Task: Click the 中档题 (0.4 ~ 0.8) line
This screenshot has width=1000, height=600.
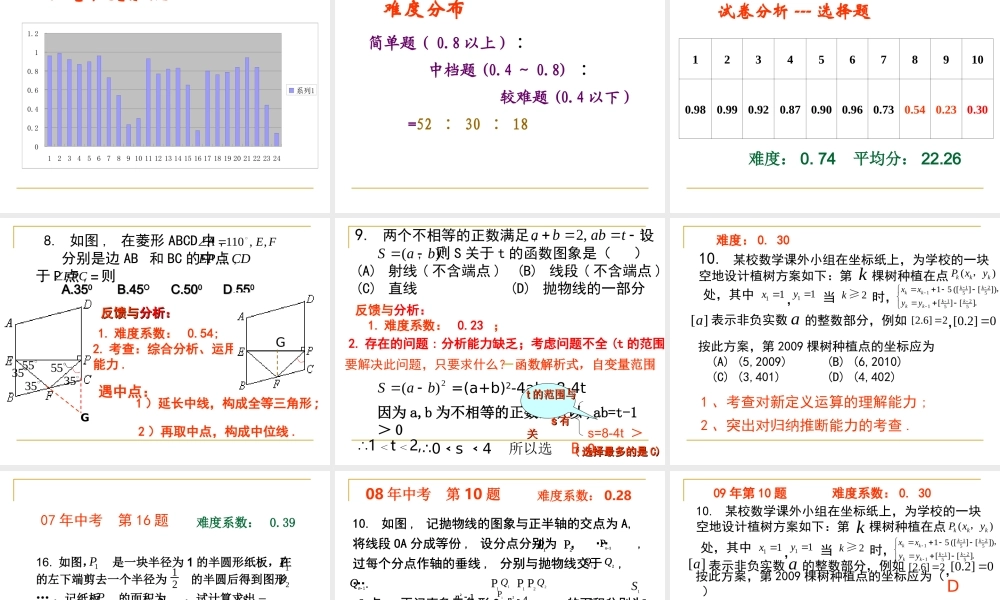Action: point(508,70)
